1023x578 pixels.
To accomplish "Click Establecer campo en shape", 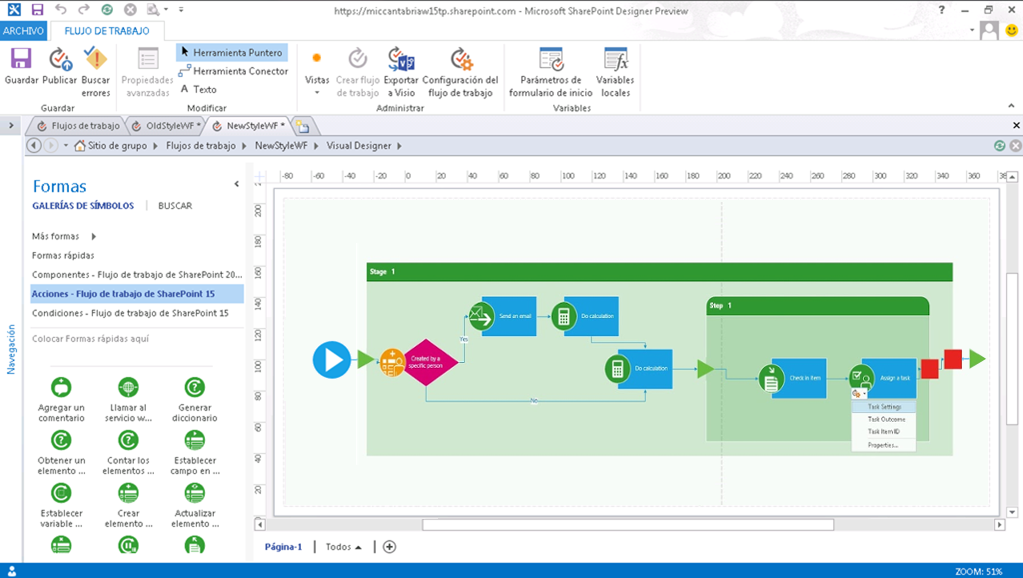I will 194,452.
